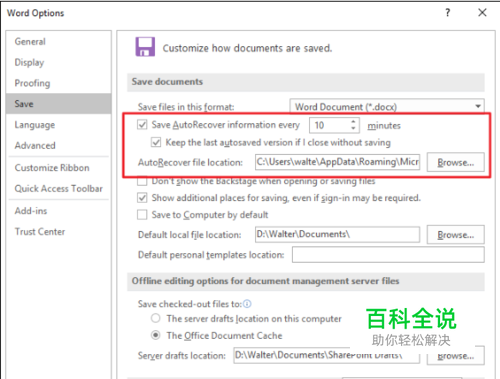Select The Office Document Cache radio button
This screenshot has width=500, height=379.
pyautogui.click(x=156, y=335)
